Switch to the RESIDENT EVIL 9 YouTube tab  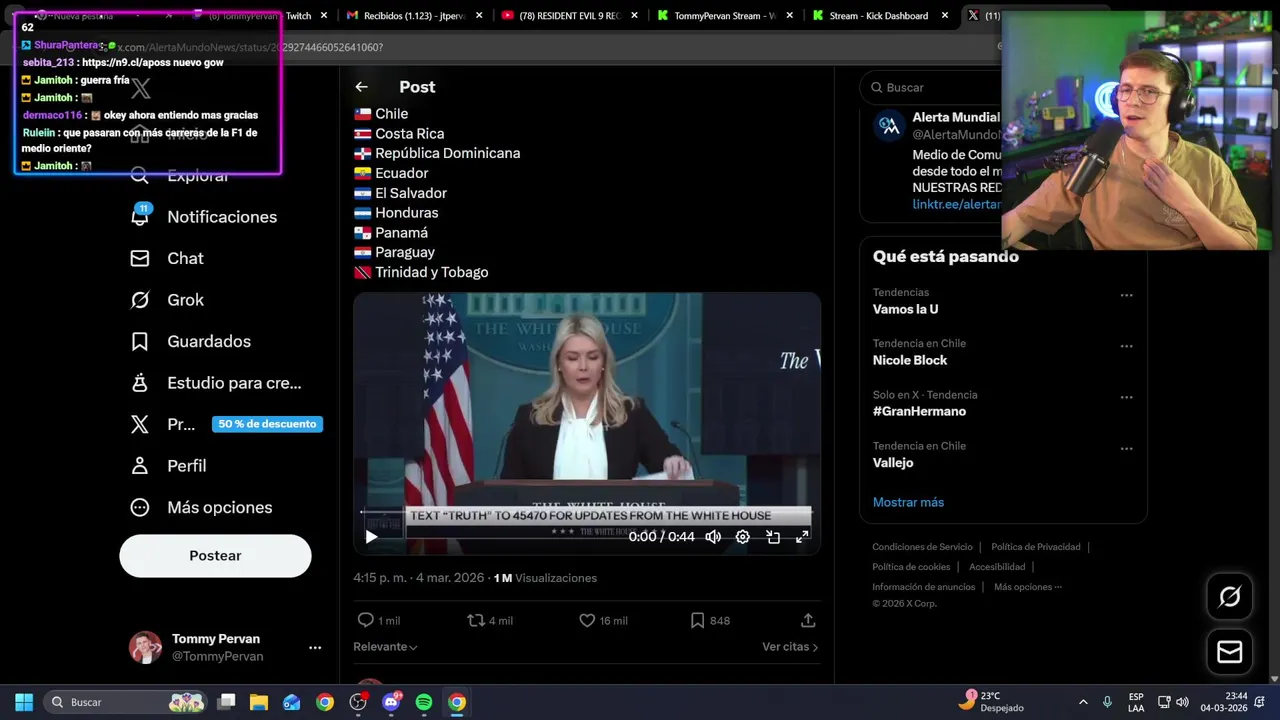[569, 16]
